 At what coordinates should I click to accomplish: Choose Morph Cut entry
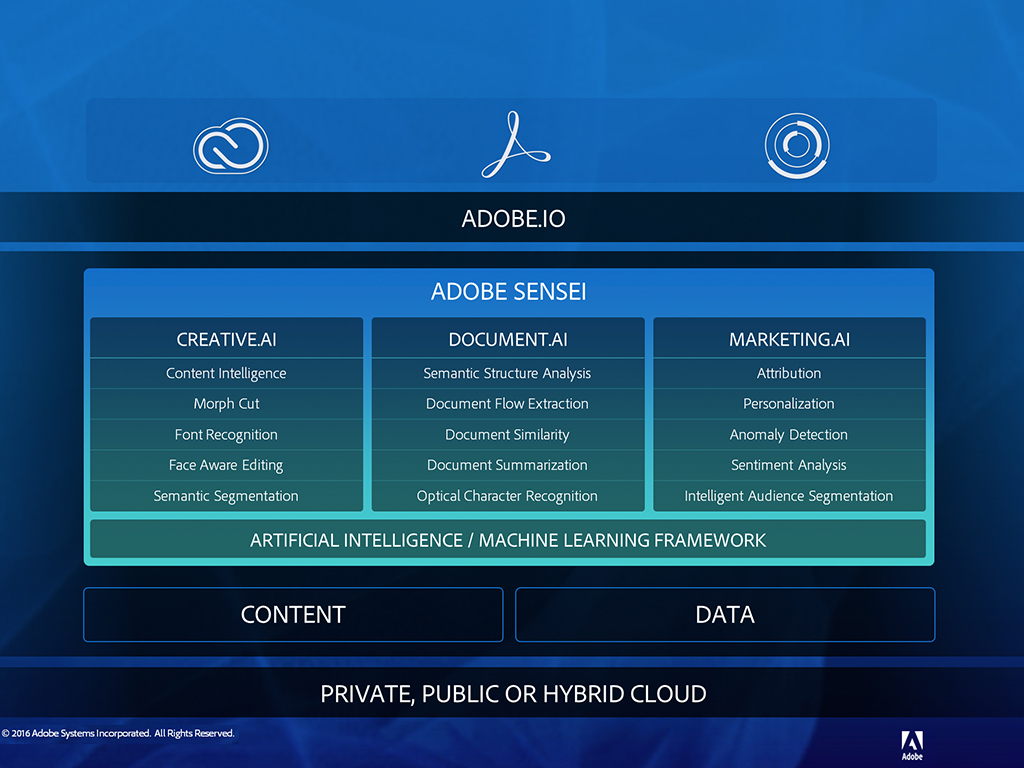[226, 404]
